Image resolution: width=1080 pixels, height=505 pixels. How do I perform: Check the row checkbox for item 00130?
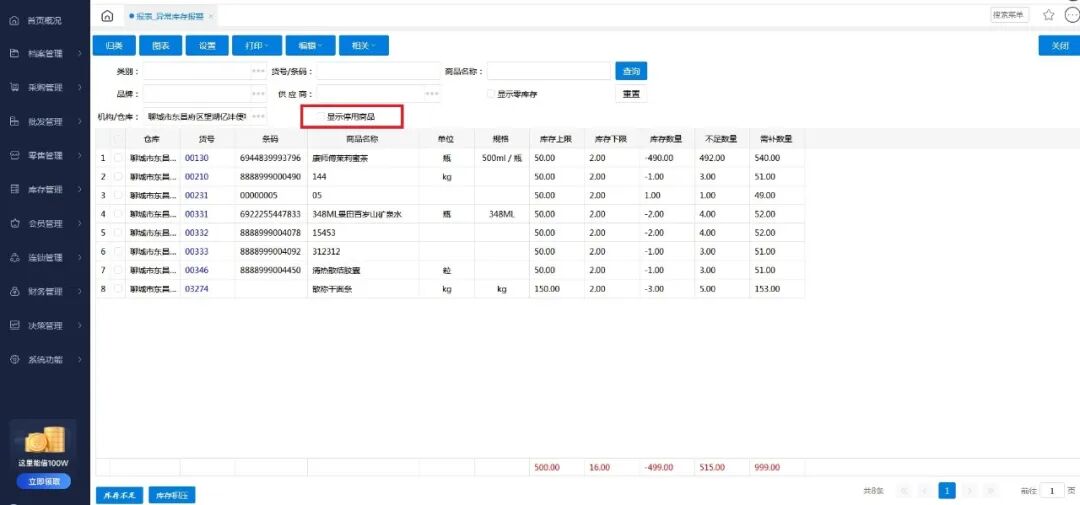point(119,158)
